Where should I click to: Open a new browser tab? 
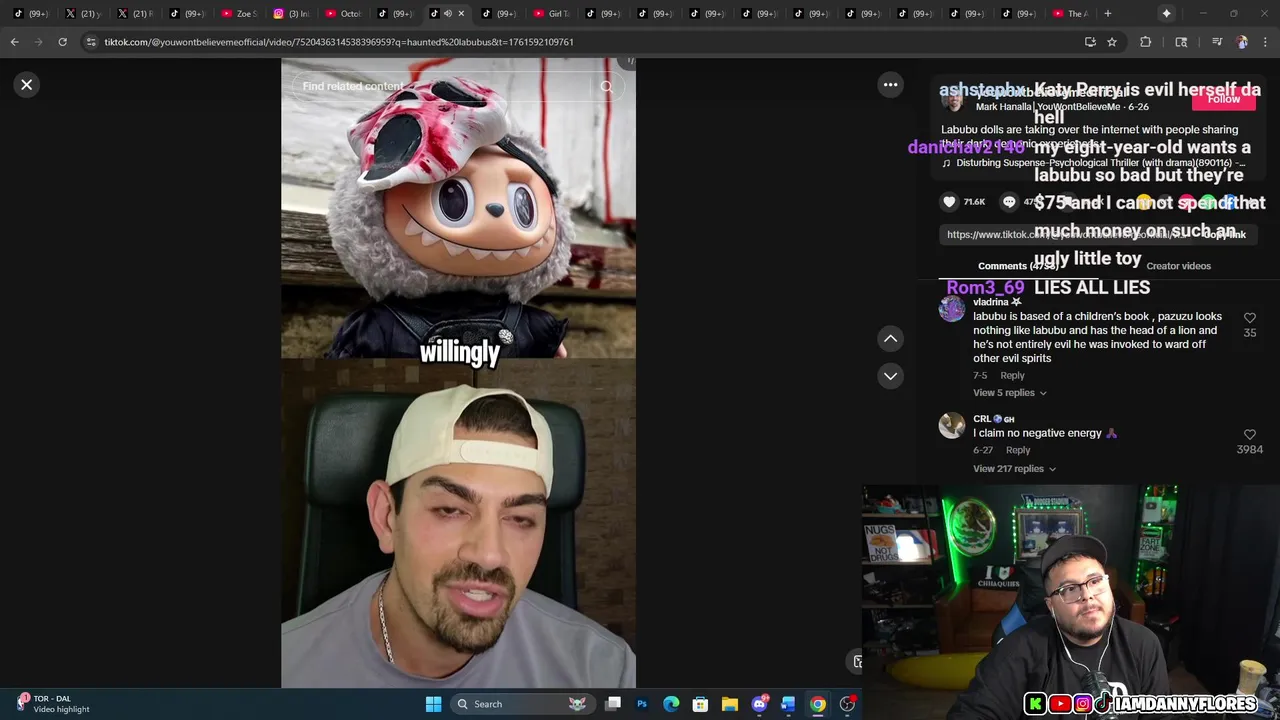click(1107, 14)
